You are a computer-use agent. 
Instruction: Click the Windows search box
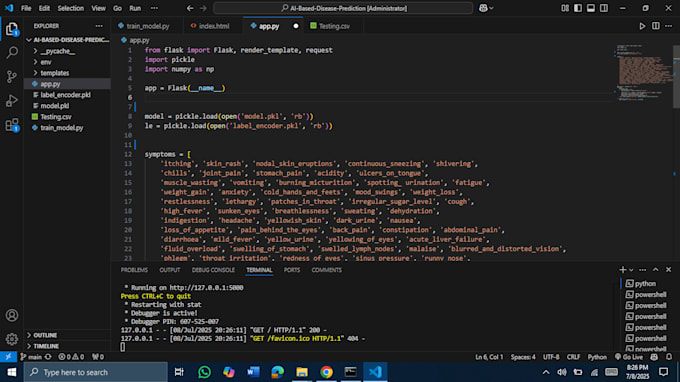(95, 372)
